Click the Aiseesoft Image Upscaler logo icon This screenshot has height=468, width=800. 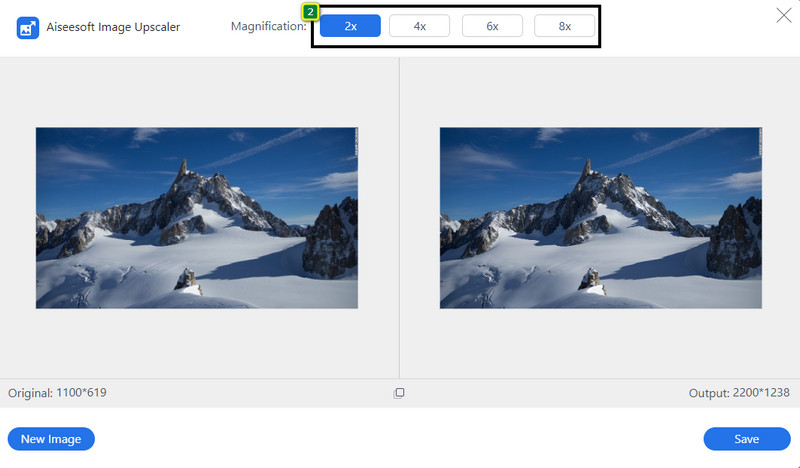[28, 27]
